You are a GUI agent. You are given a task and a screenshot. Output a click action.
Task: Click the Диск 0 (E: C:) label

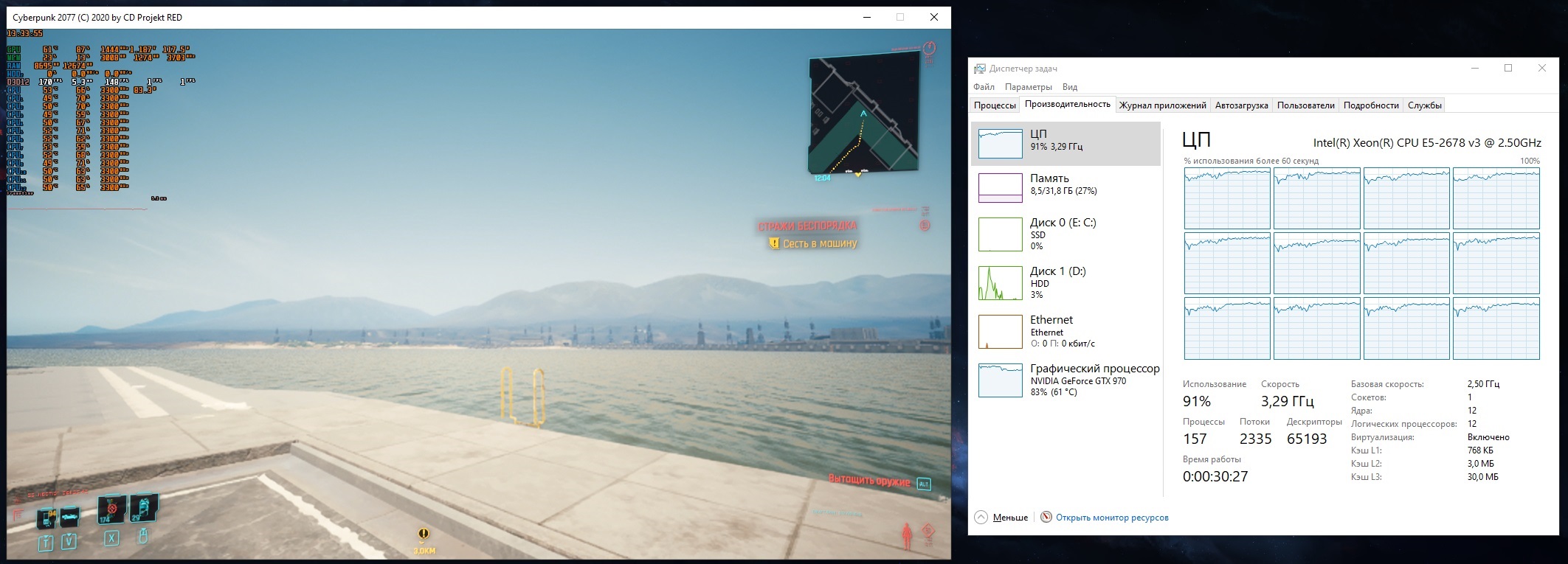tap(1063, 223)
